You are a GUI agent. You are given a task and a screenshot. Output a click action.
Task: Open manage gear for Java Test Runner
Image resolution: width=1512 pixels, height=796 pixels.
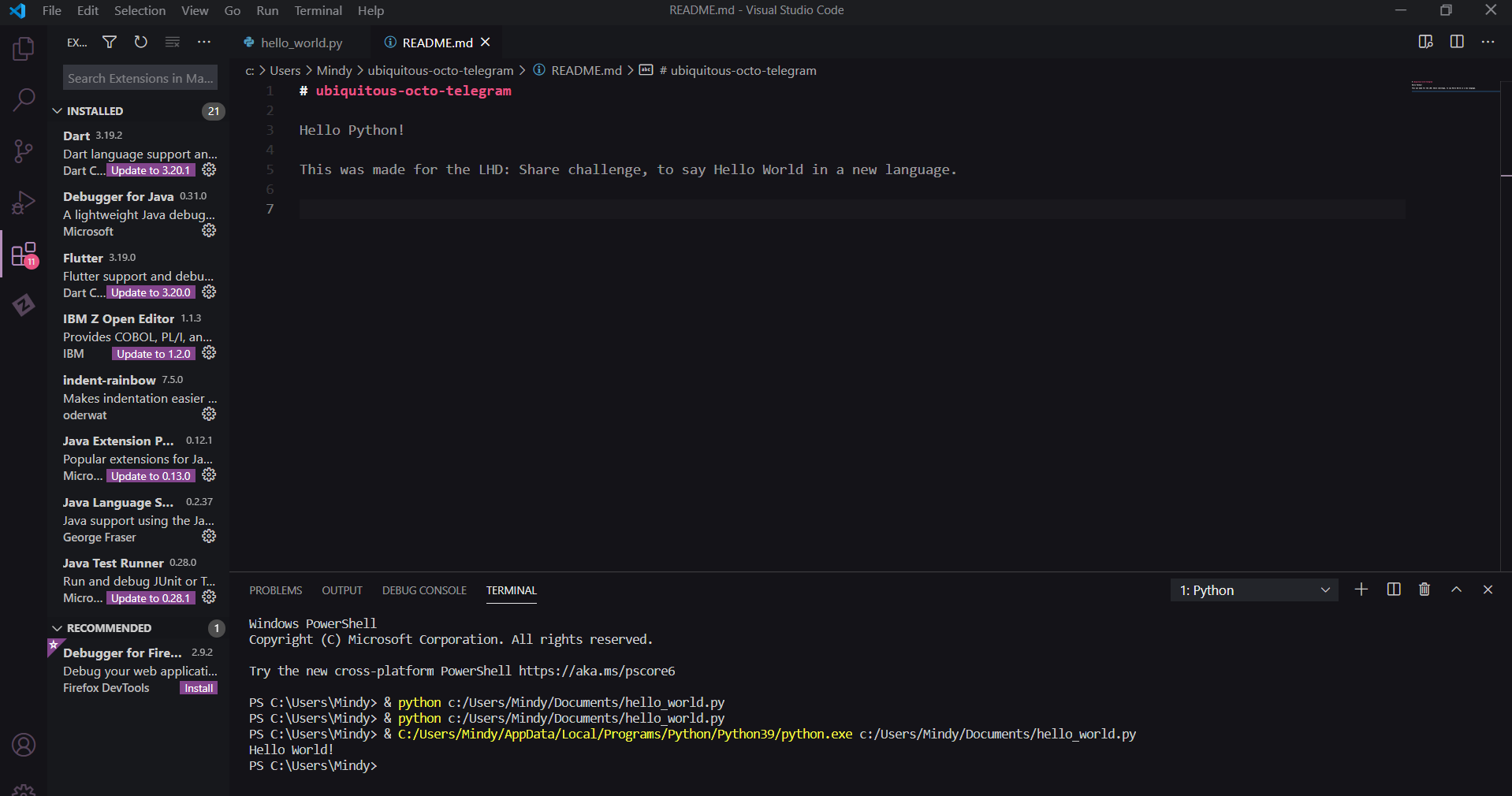tap(209, 597)
